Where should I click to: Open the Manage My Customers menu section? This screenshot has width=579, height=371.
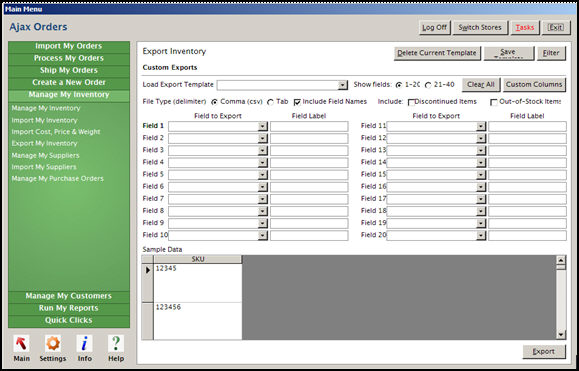(69, 296)
